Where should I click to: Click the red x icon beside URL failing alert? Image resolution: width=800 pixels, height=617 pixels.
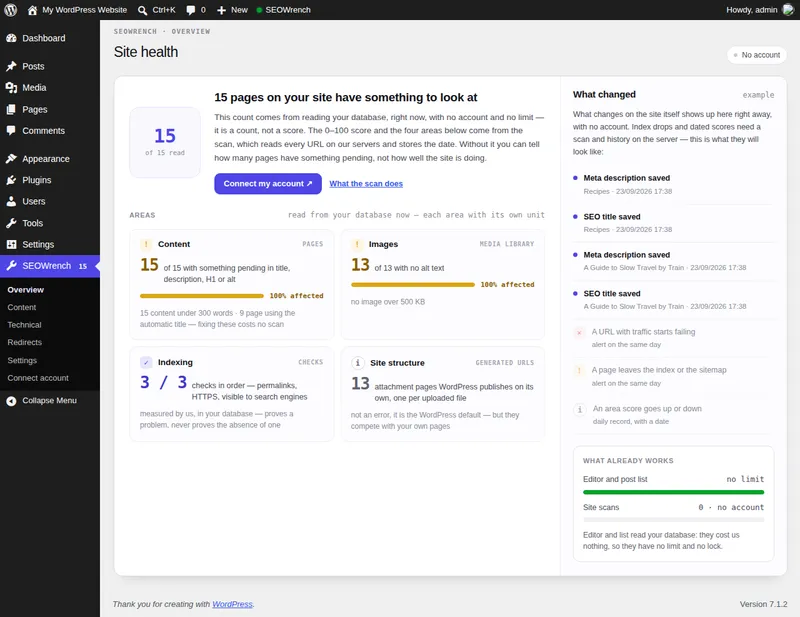point(579,333)
